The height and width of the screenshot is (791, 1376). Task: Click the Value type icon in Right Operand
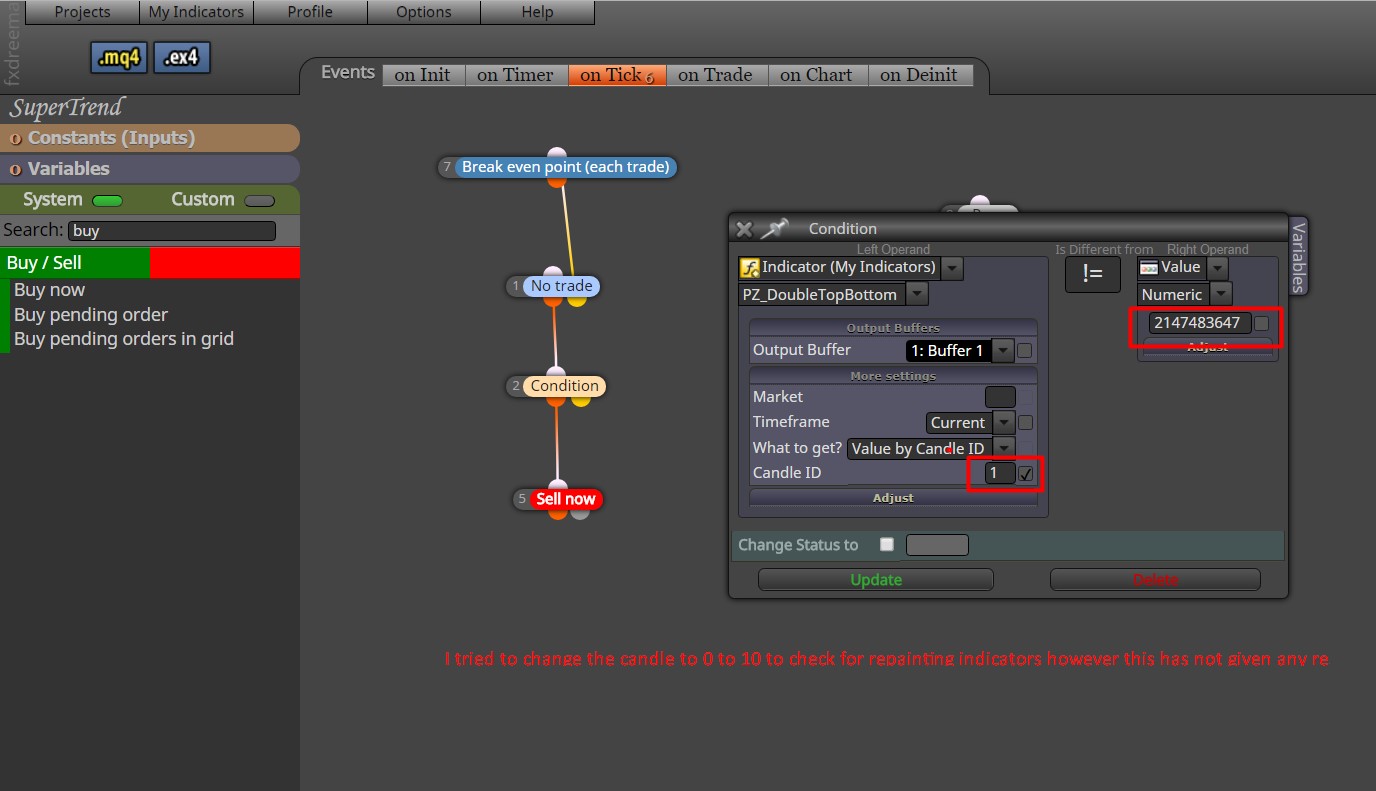(x=1149, y=267)
